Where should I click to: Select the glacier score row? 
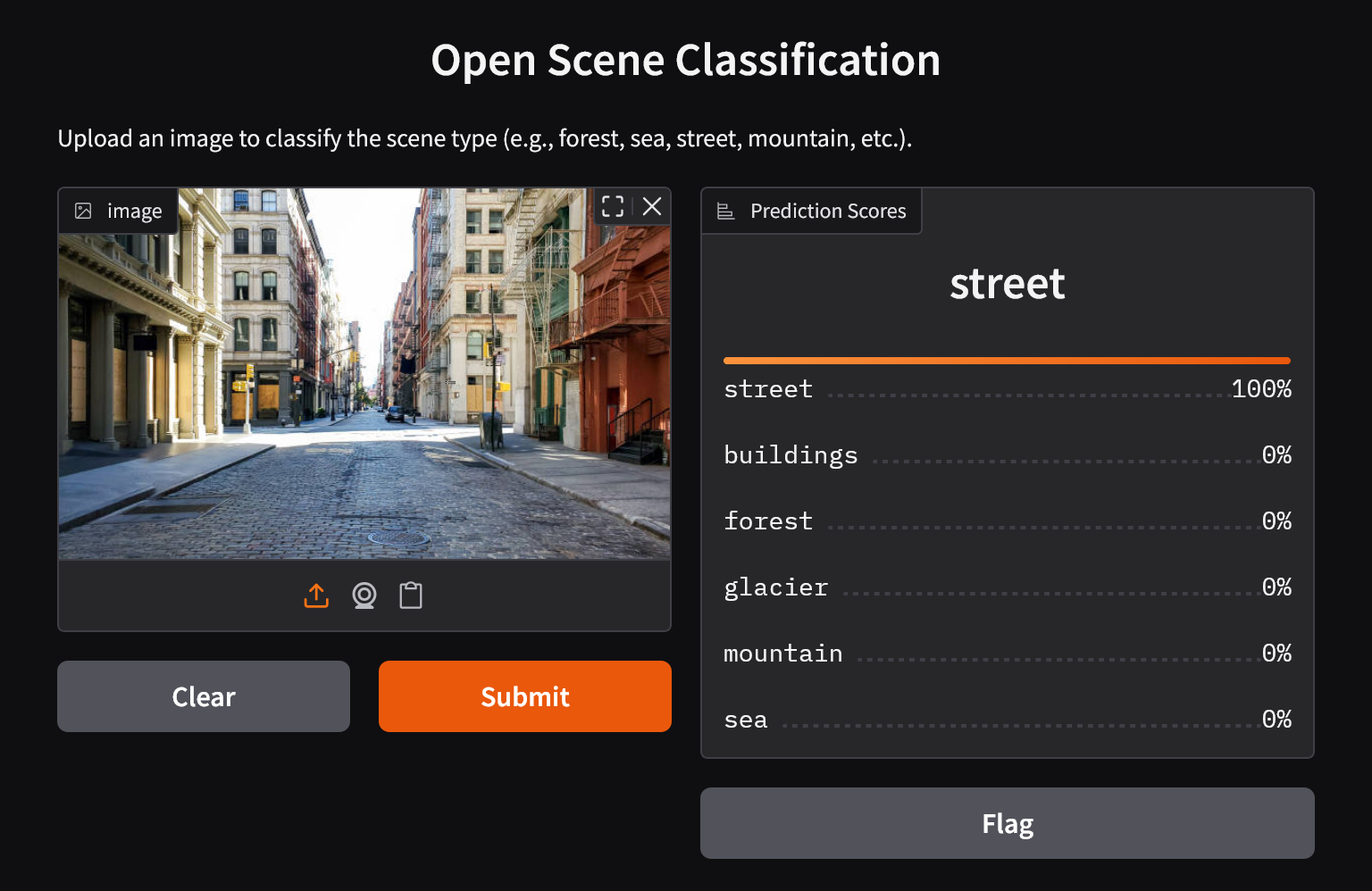pos(1007,587)
